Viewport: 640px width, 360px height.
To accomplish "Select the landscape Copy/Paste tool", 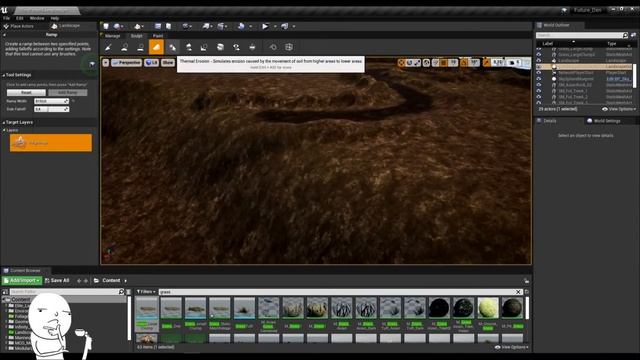I will coord(289,47).
